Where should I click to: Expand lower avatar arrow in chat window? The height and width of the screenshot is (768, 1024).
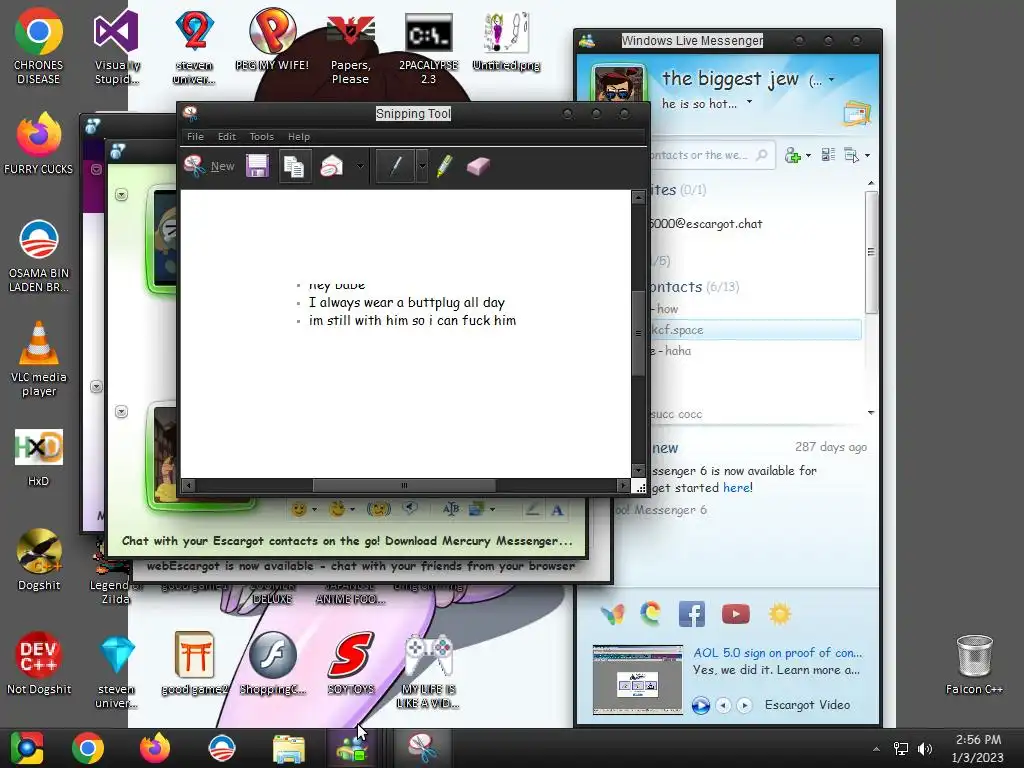[121, 411]
